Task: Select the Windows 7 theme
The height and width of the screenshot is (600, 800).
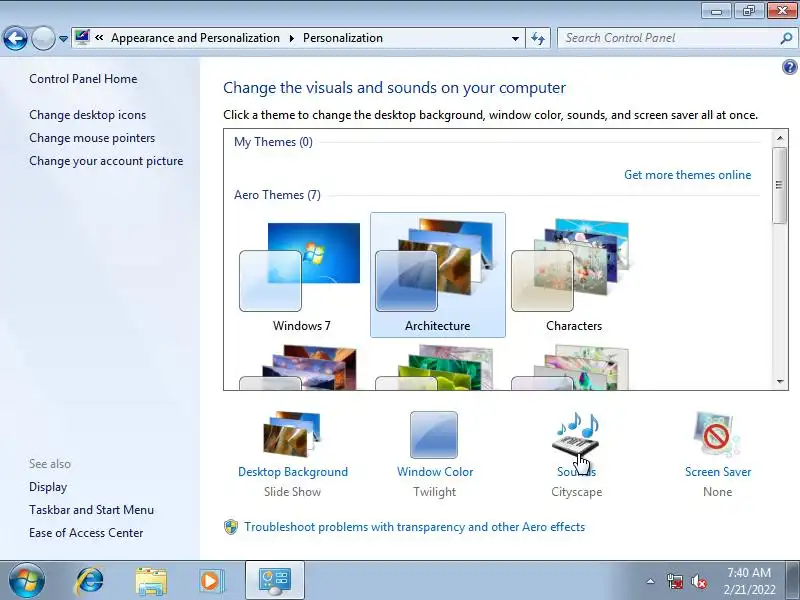Action: pos(302,276)
